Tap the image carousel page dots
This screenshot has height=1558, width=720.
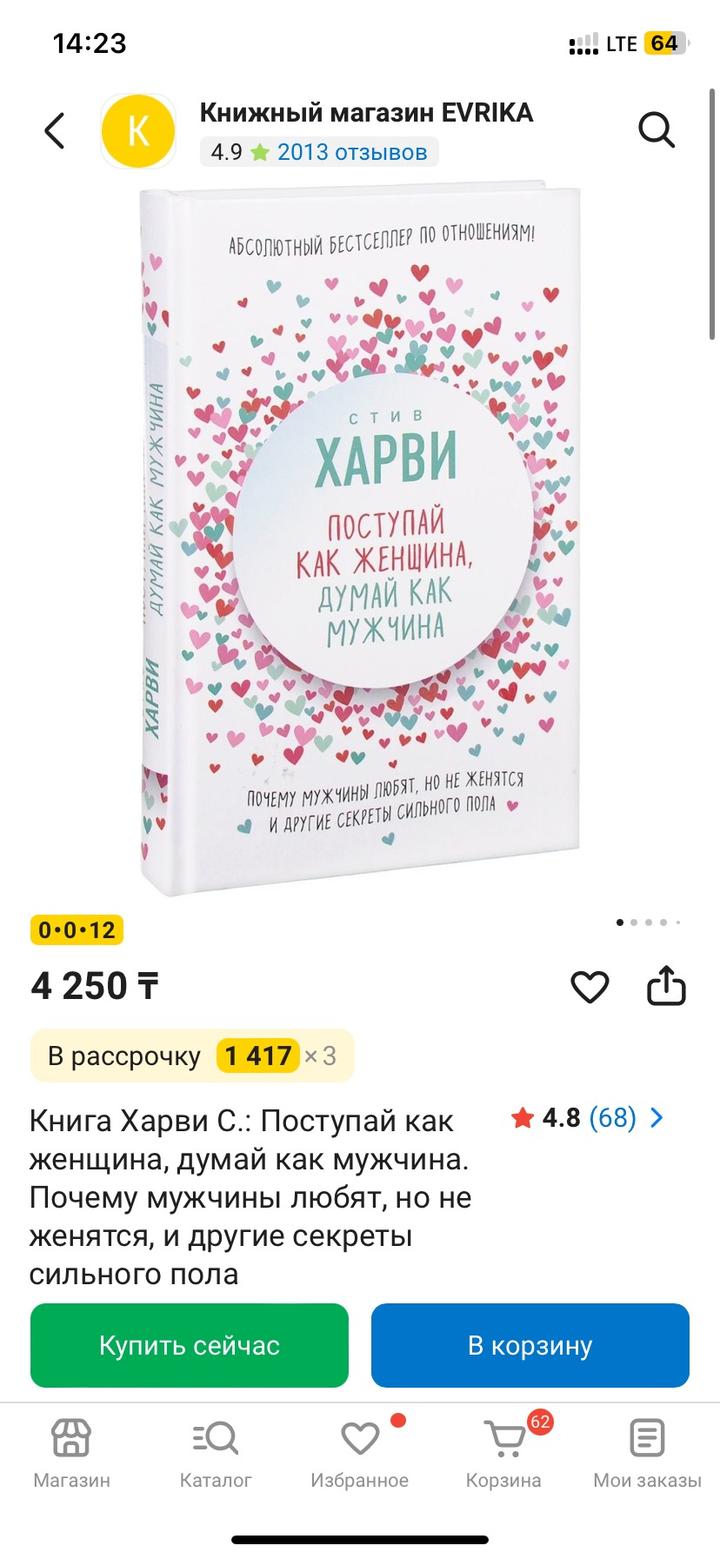(648, 922)
